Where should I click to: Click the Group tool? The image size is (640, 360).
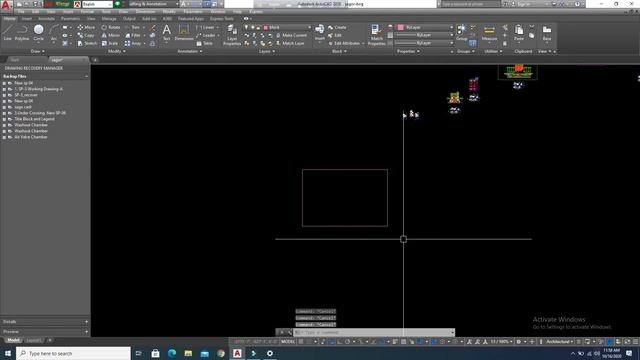click(462, 32)
